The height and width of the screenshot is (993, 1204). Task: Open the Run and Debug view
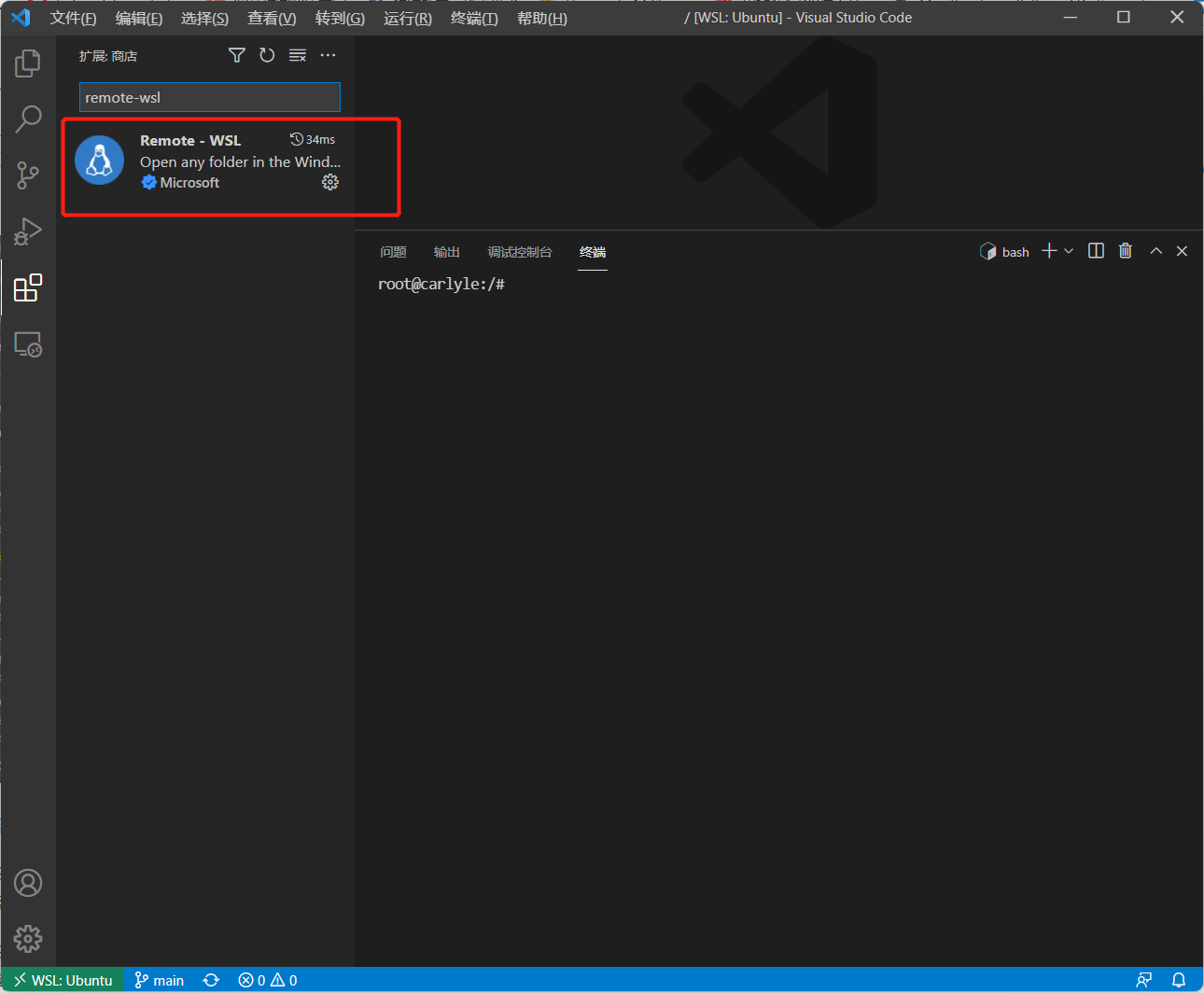[27, 231]
